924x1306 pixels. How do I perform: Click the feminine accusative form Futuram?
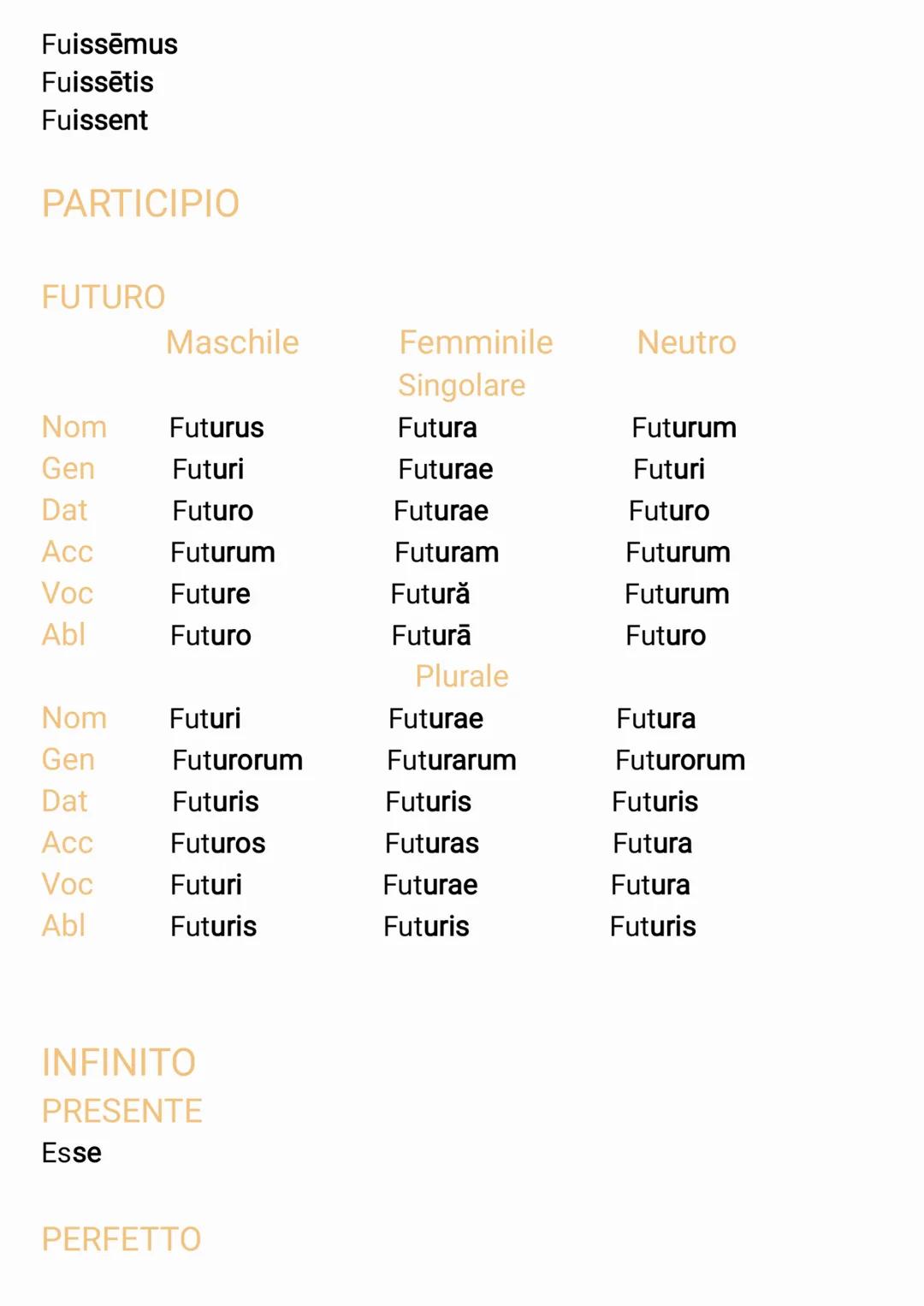(447, 552)
